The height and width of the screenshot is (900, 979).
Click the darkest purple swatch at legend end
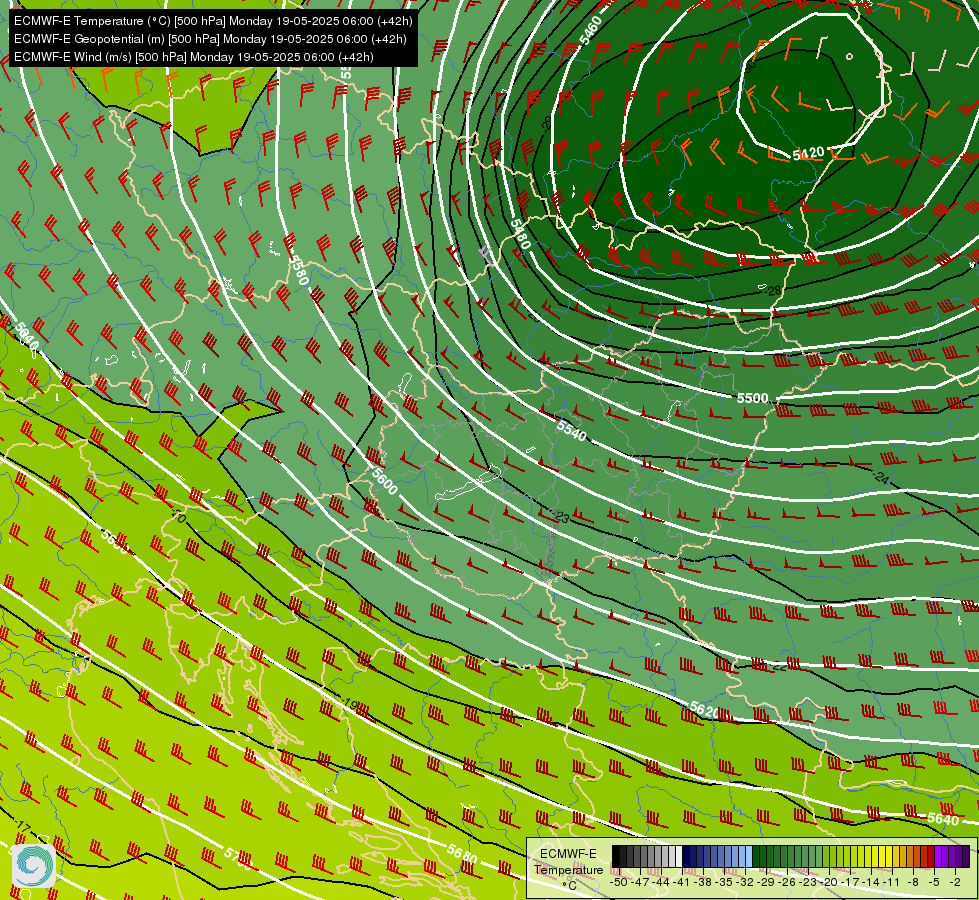point(966,856)
